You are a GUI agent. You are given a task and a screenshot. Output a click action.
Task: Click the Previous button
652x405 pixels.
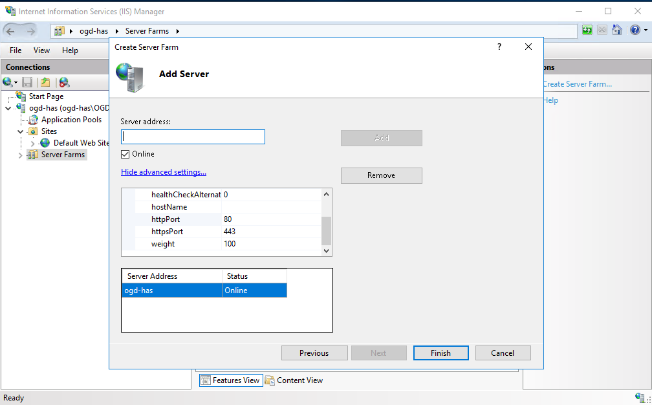[x=314, y=353]
